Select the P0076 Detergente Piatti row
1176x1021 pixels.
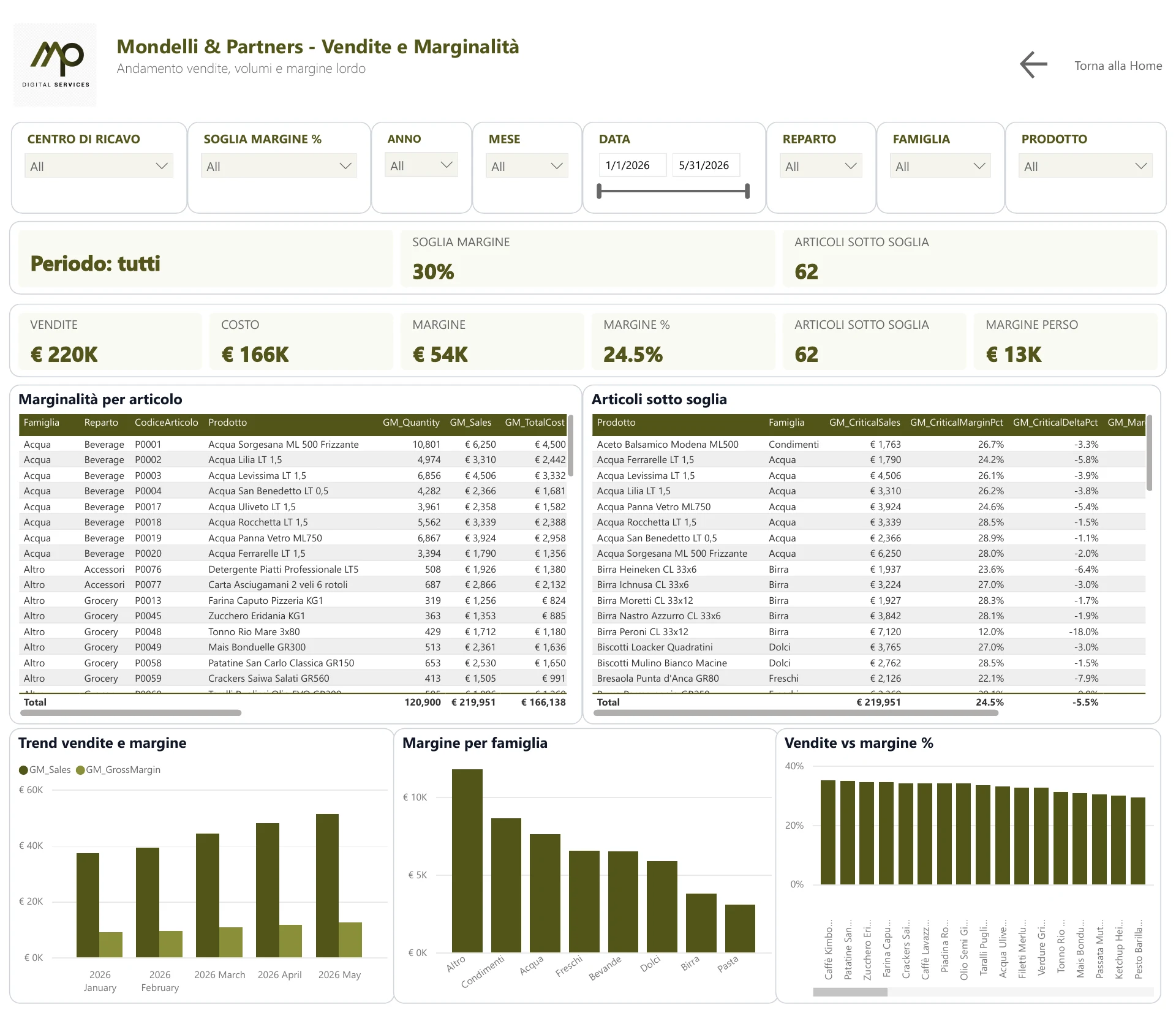[x=294, y=570]
